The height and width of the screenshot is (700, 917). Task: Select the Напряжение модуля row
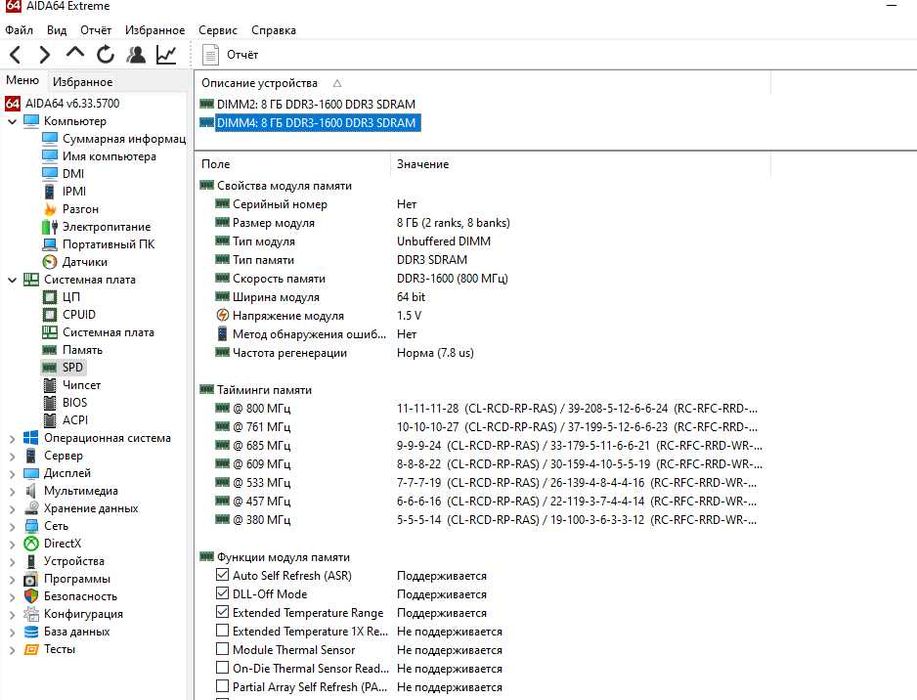click(319, 316)
